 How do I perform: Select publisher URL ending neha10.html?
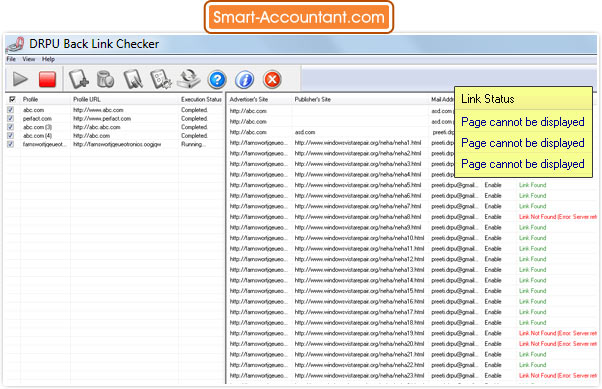(359, 238)
